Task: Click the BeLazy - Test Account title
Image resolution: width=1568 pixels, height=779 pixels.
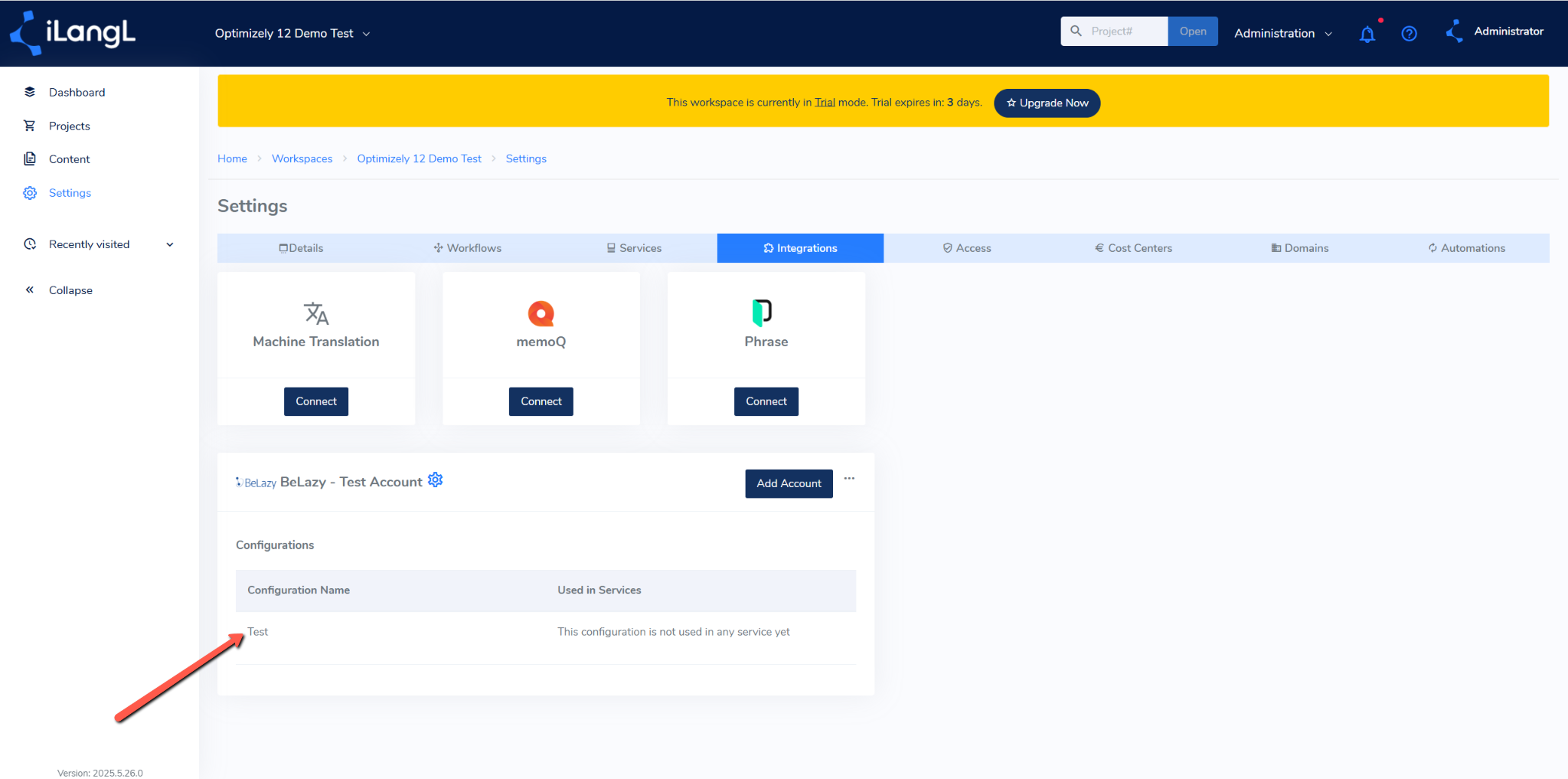Action: (x=351, y=482)
